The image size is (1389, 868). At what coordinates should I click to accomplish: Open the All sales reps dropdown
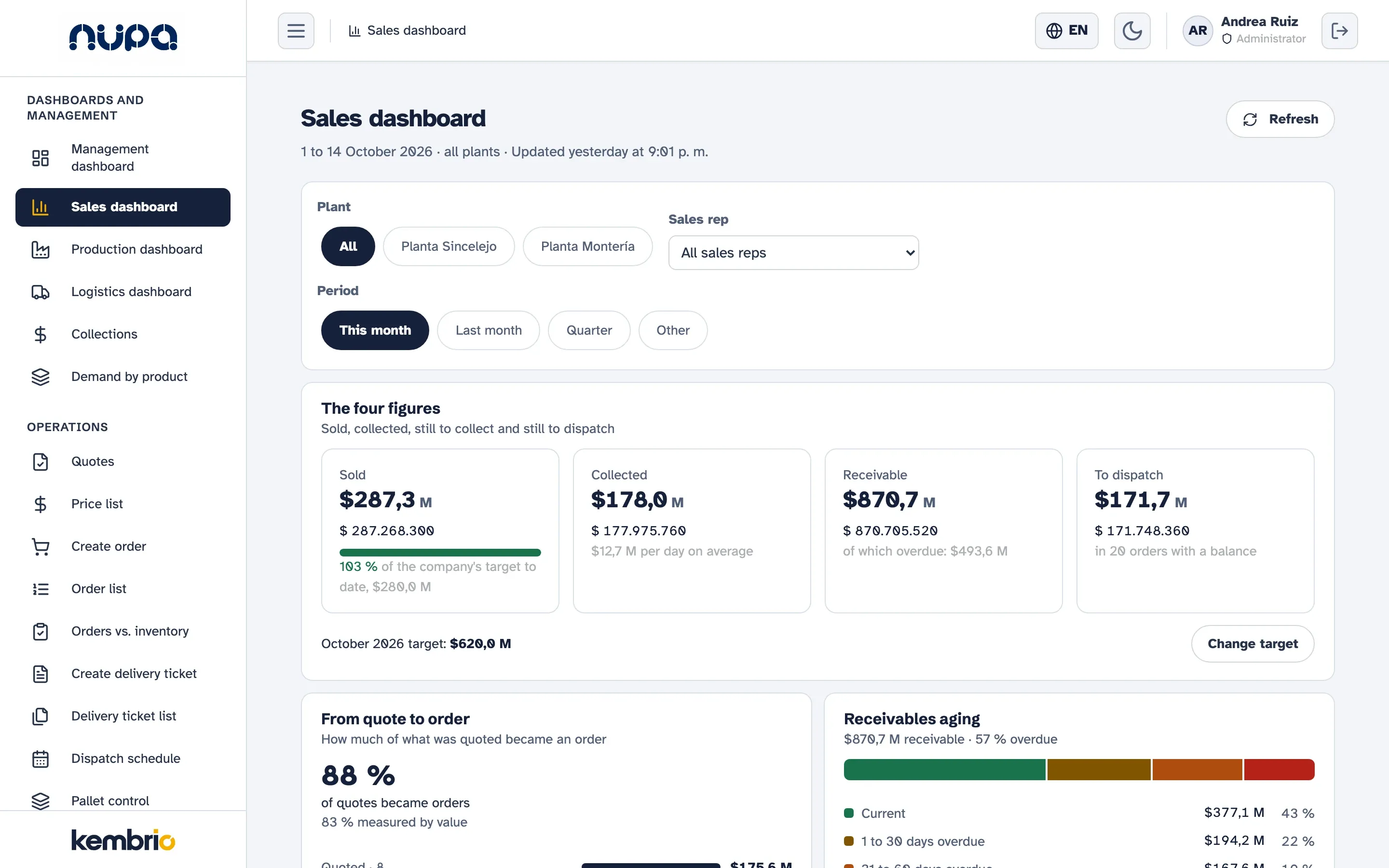tap(793, 253)
